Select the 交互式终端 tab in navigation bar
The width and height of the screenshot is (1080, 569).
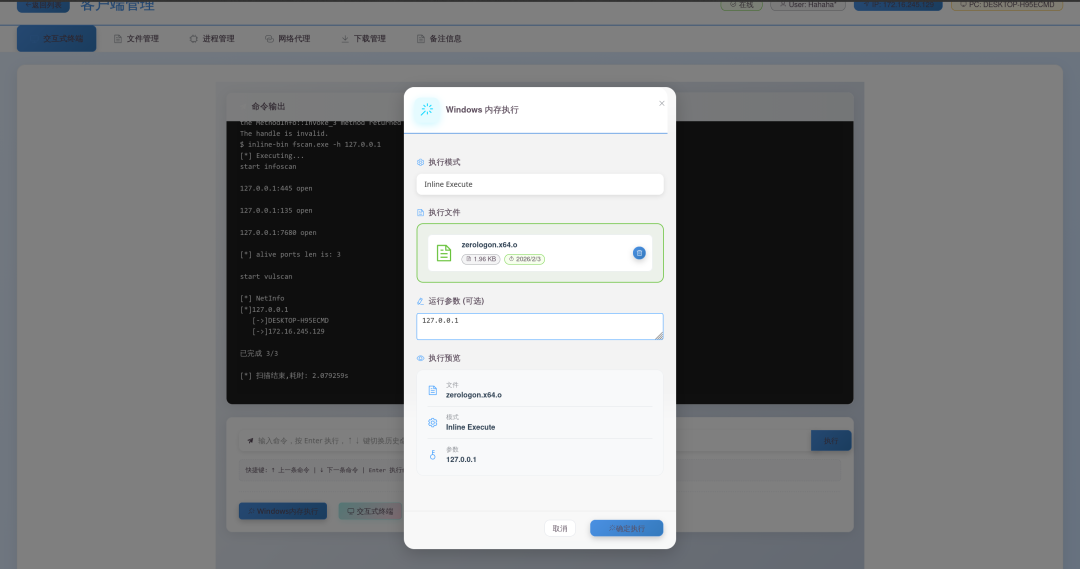56,39
